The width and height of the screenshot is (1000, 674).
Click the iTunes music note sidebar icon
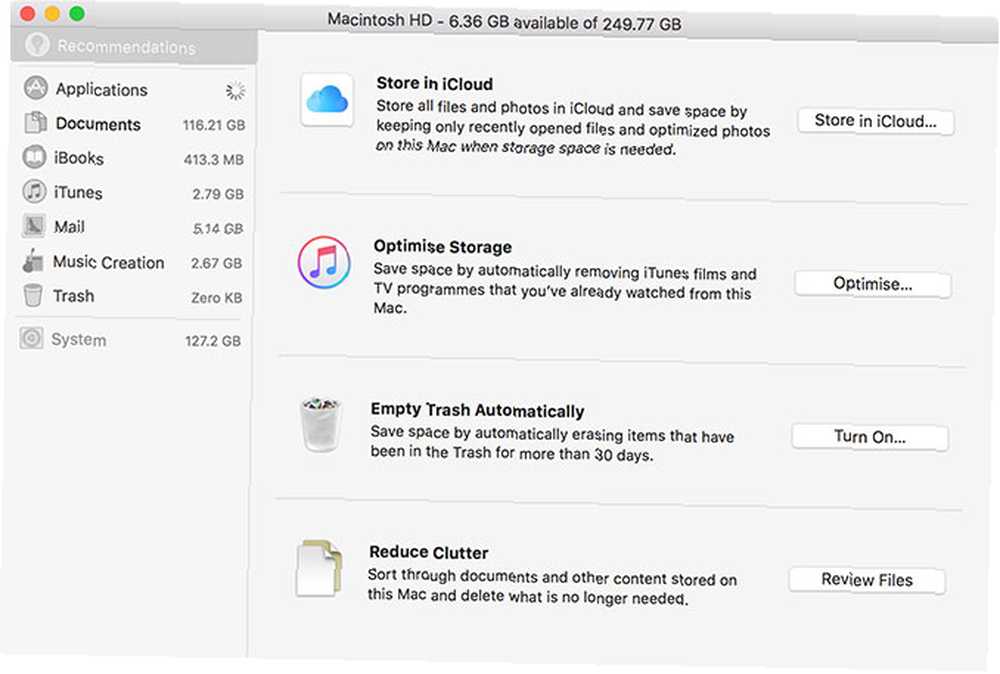coord(34,191)
